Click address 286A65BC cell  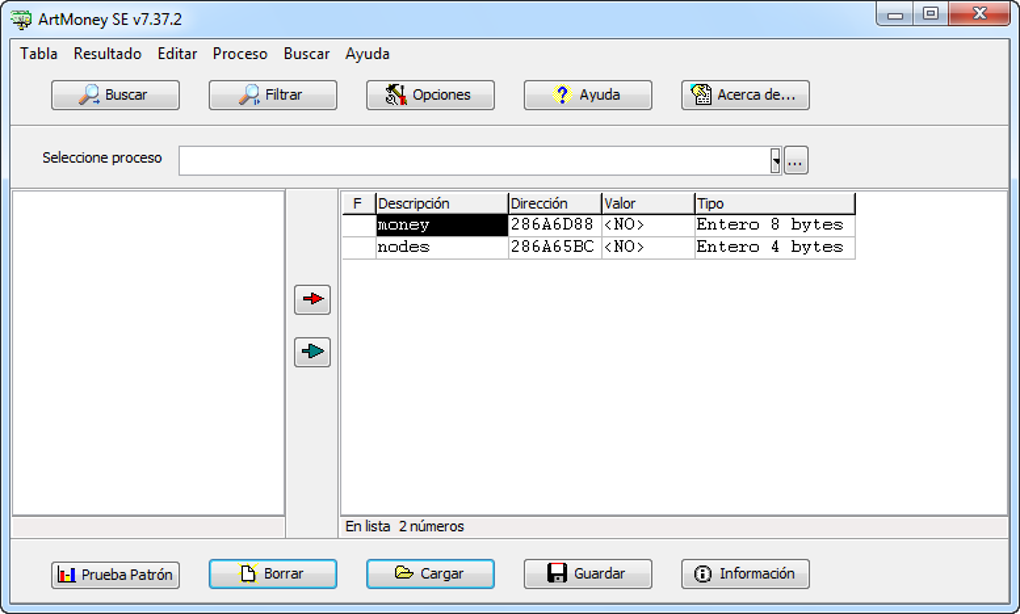pos(554,247)
